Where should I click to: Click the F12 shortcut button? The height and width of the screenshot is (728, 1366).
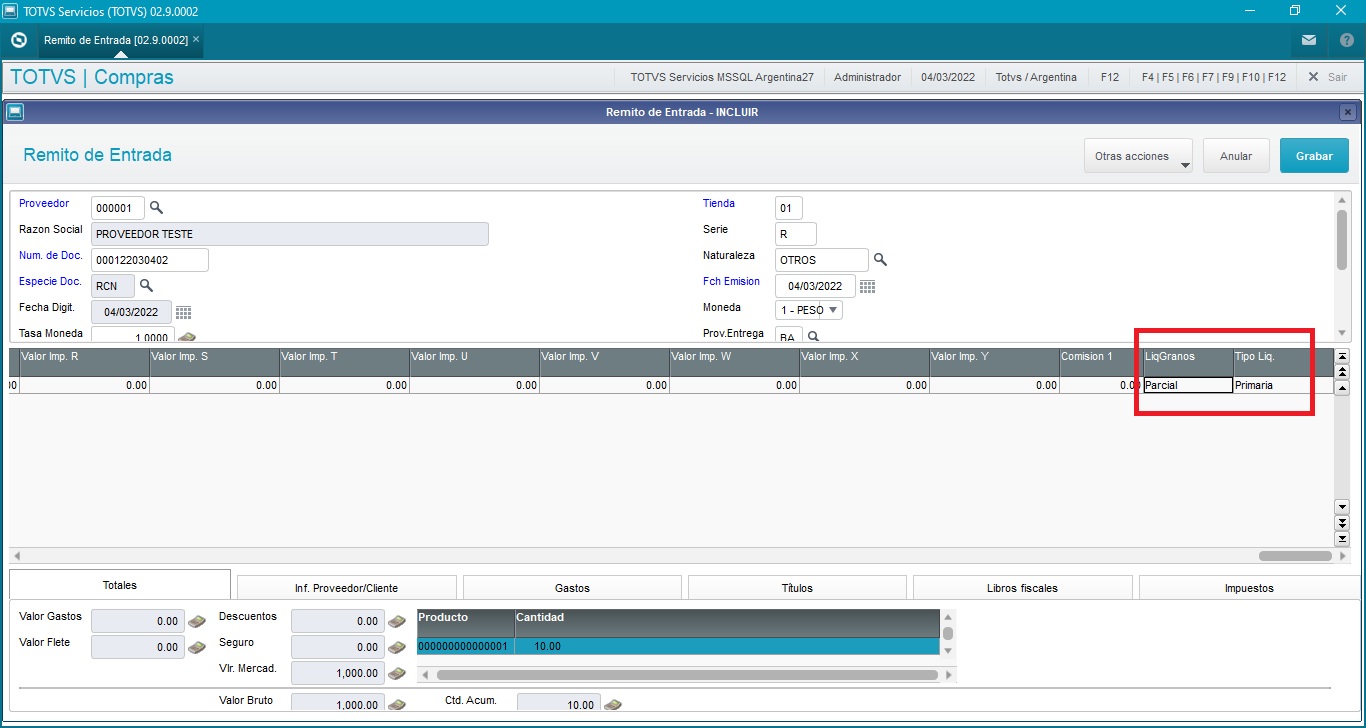pos(1109,77)
